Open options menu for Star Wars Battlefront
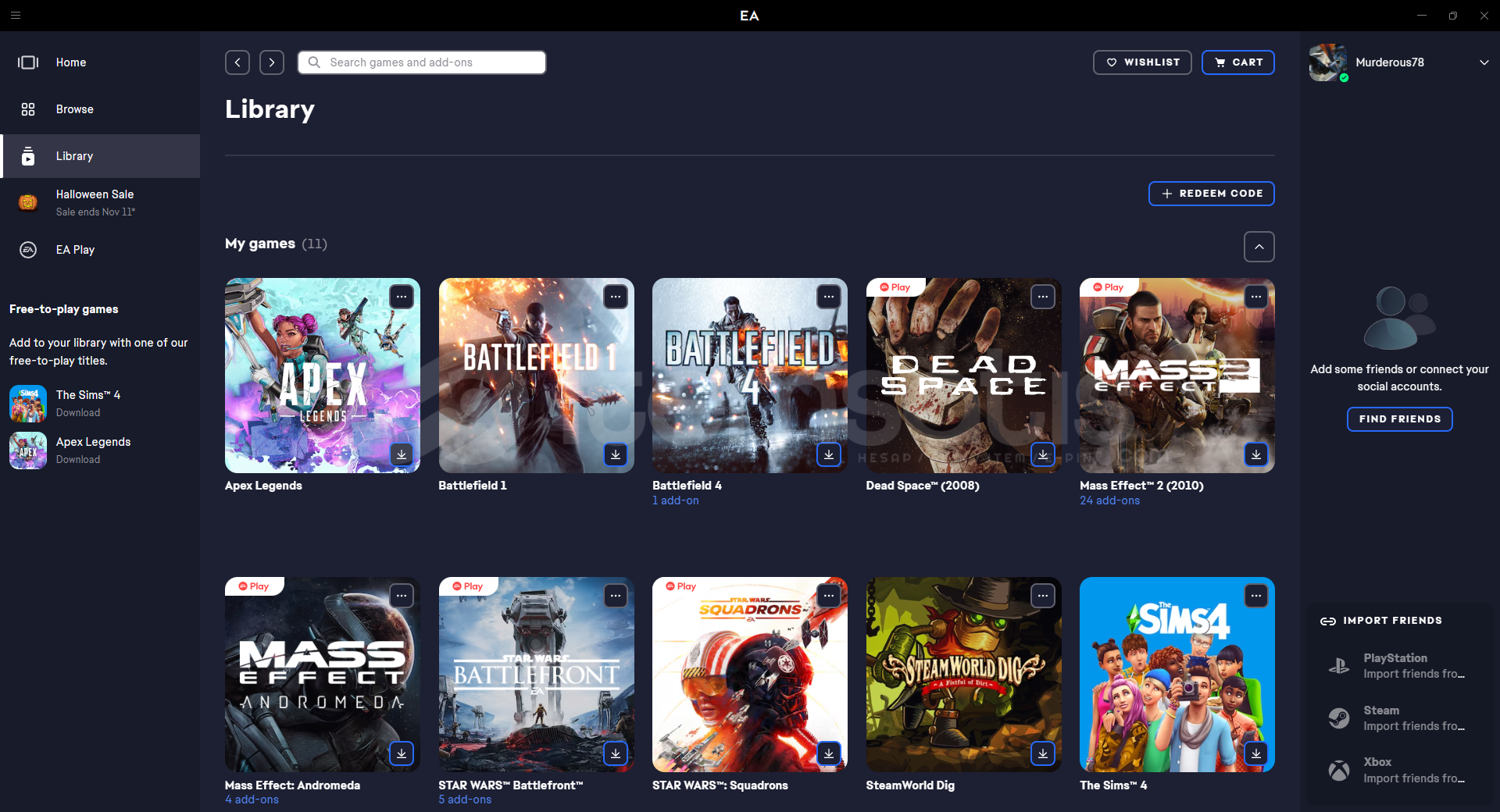Screen dimensions: 1500x812 click(616, 597)
